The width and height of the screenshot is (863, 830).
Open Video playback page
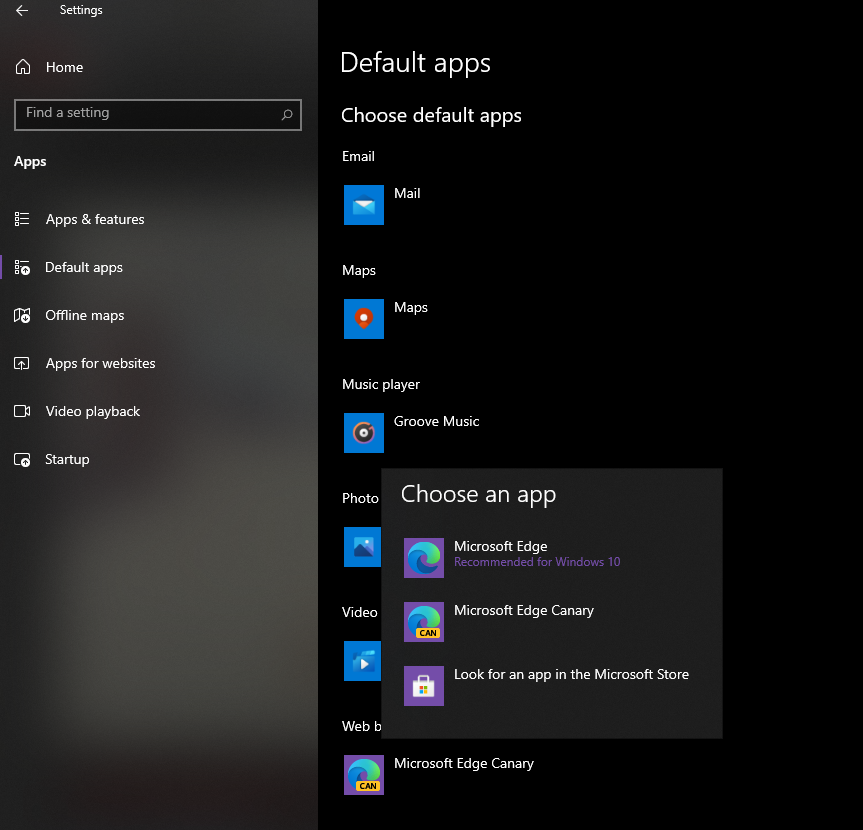point(92,411)
